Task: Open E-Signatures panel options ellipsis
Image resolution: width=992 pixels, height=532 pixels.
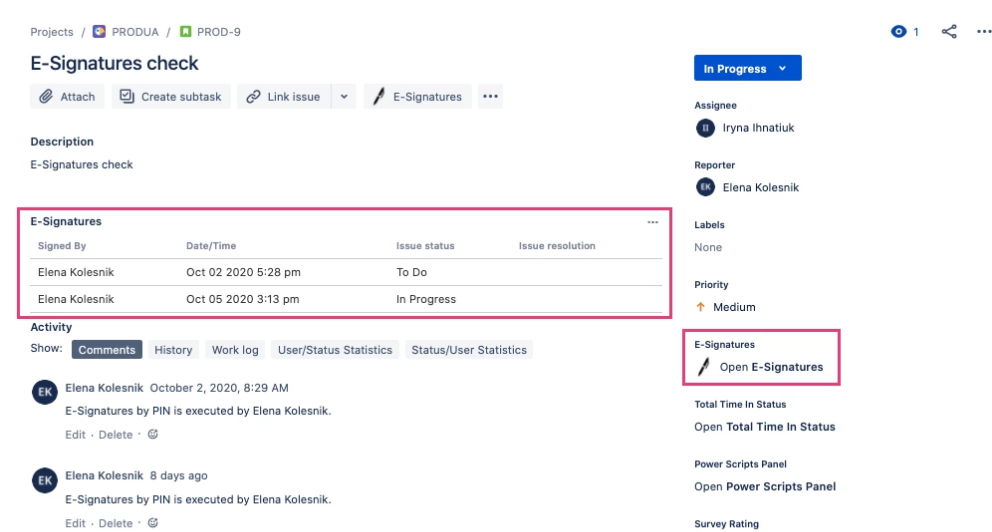Action: click(652, 222)
